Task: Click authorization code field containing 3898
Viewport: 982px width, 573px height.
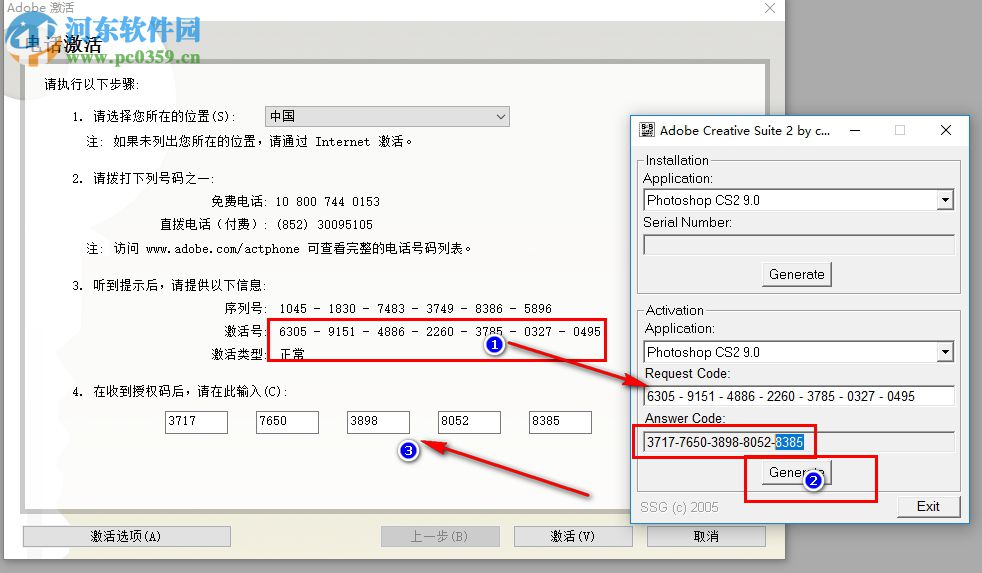Action: coord(378,422)
